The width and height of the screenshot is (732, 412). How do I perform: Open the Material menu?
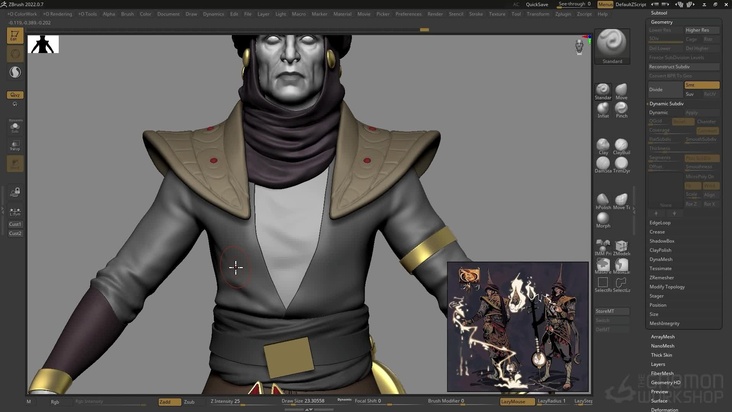click(x=342, y=14)
